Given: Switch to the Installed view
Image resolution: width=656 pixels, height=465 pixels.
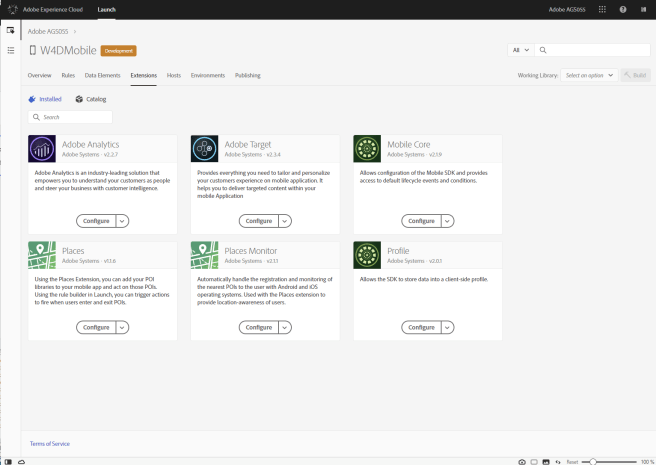Looking at the screenshot, I should [x=46, y=99].
